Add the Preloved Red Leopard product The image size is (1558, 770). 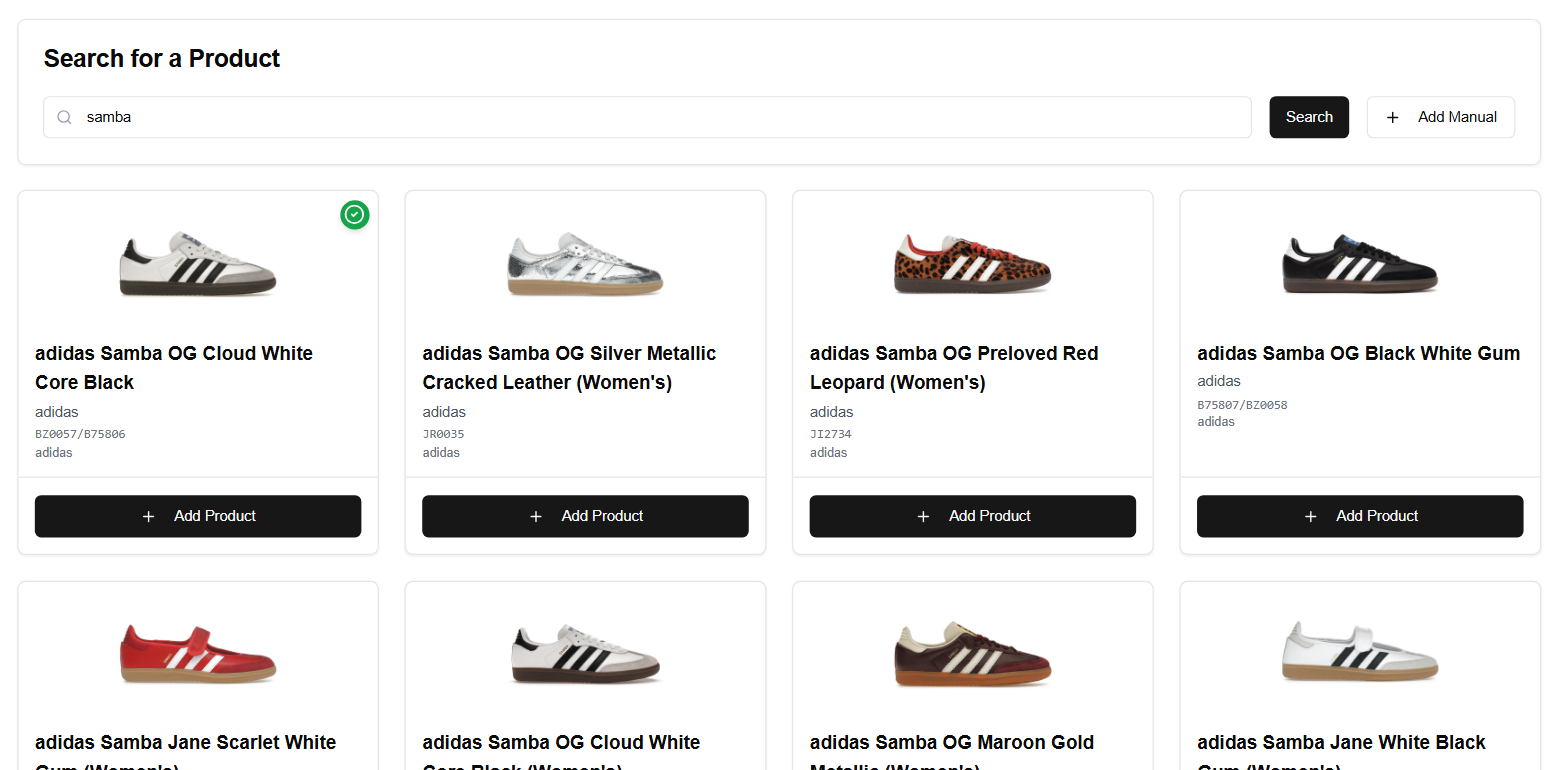[x=972, y=516]
